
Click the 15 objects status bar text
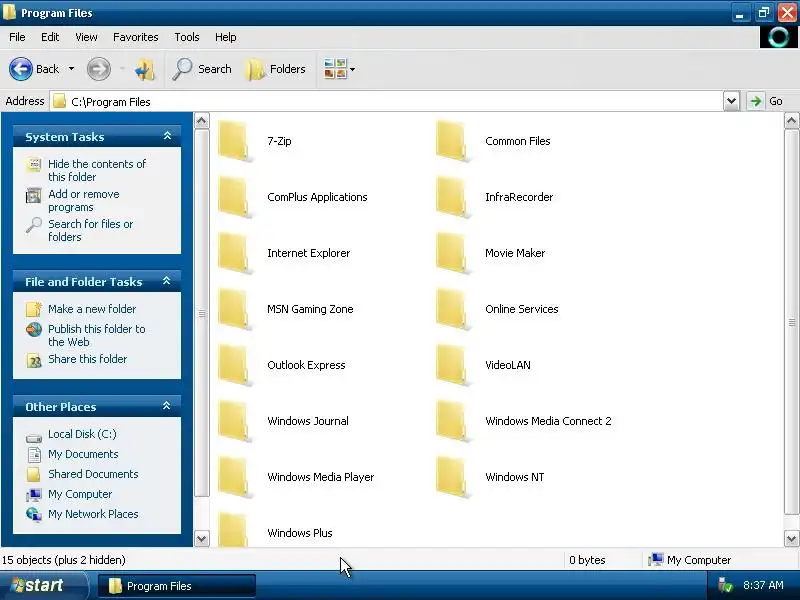[x=64, y=560]
